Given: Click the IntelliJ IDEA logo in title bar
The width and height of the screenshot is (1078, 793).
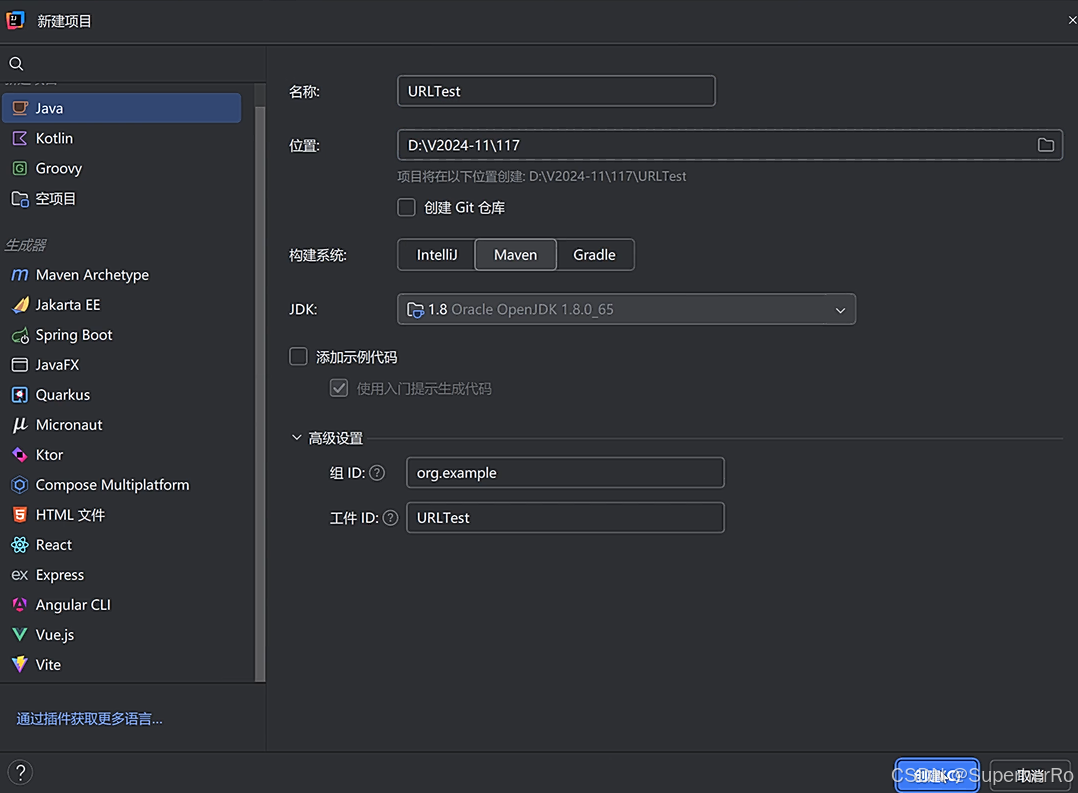Looking at the screenshot, I should tap(16, 21).
